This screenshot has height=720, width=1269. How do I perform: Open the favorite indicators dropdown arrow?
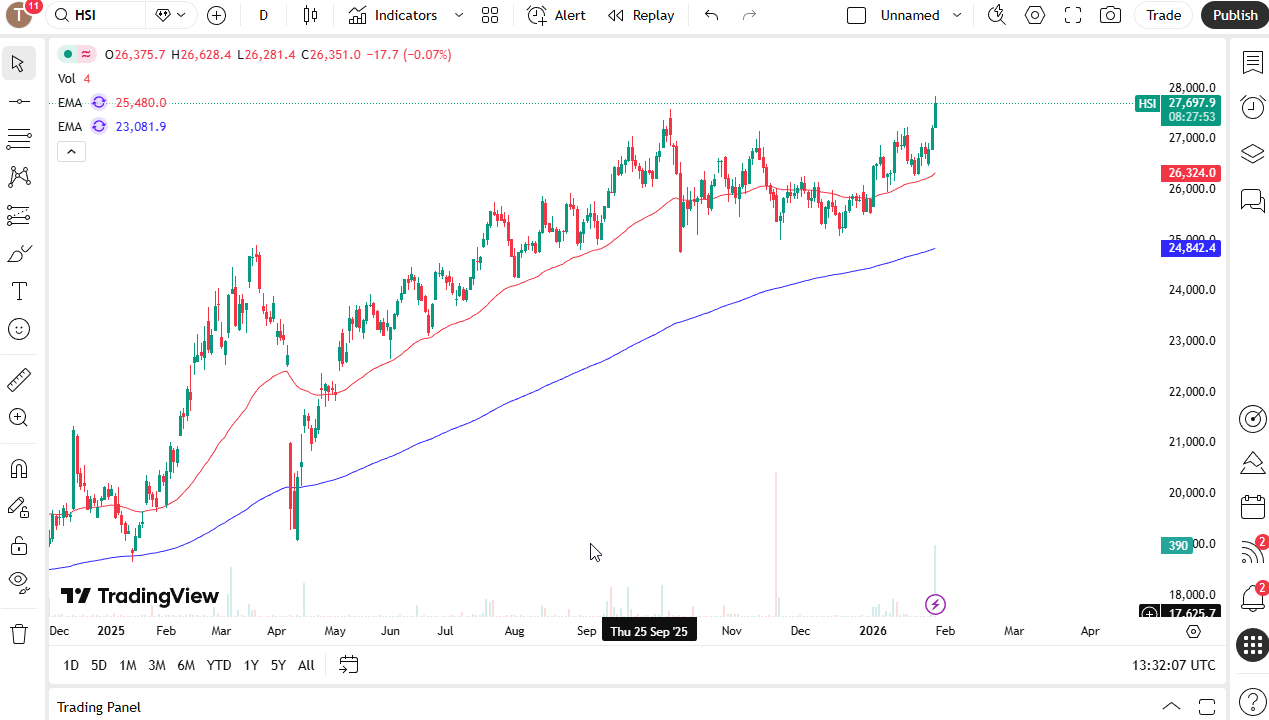tap(459, 15)
